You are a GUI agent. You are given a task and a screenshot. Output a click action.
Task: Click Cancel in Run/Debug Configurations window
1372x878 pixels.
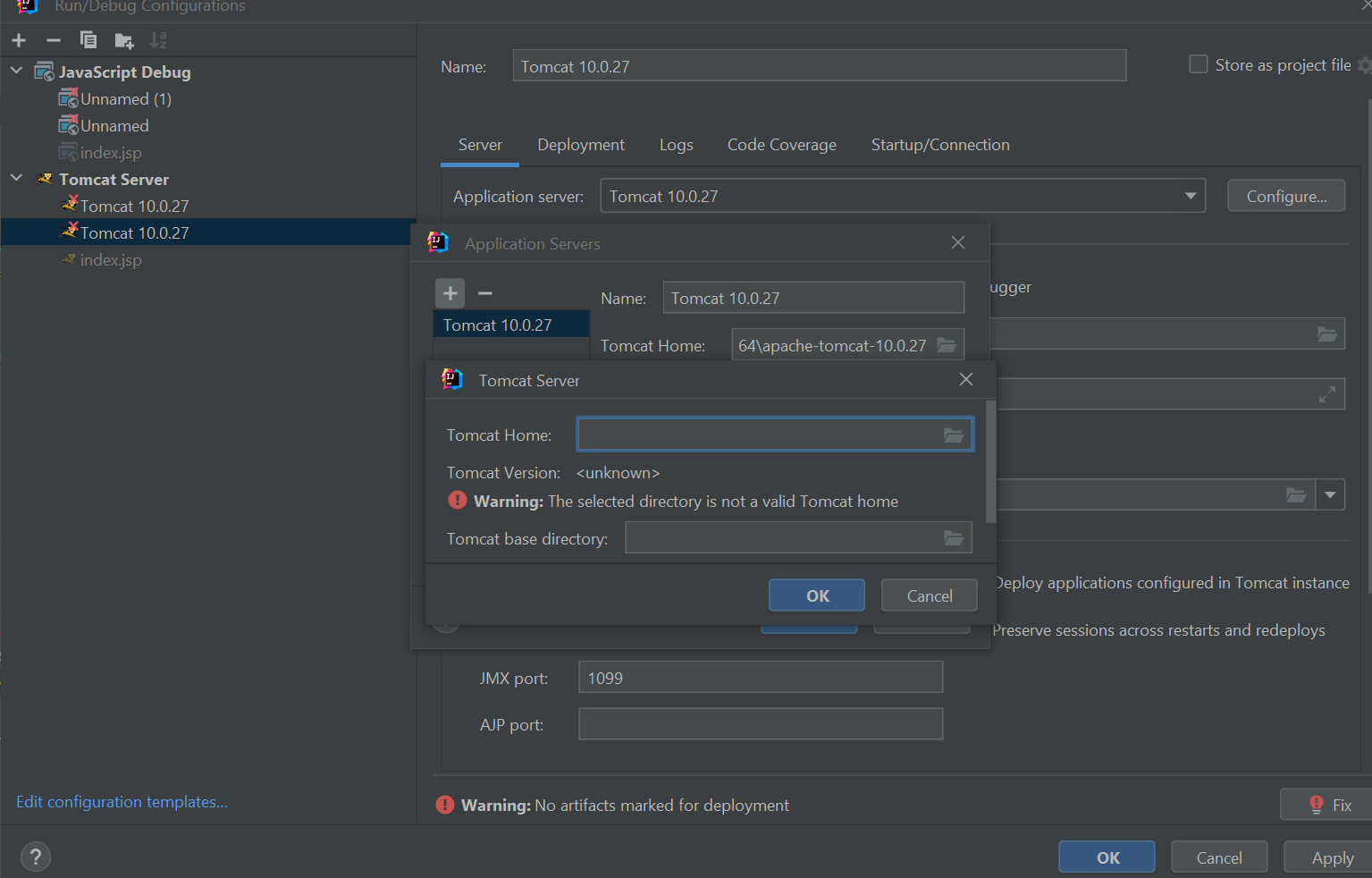(x=1219, y=857)
